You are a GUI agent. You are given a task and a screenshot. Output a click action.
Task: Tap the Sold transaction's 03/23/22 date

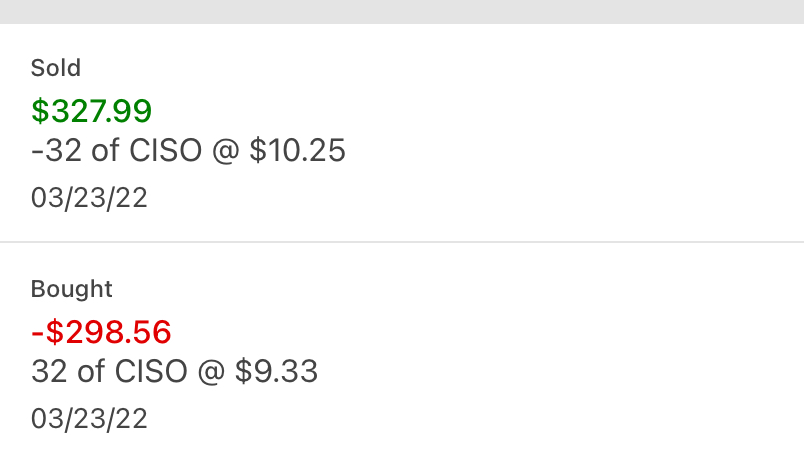coord(89,197)
